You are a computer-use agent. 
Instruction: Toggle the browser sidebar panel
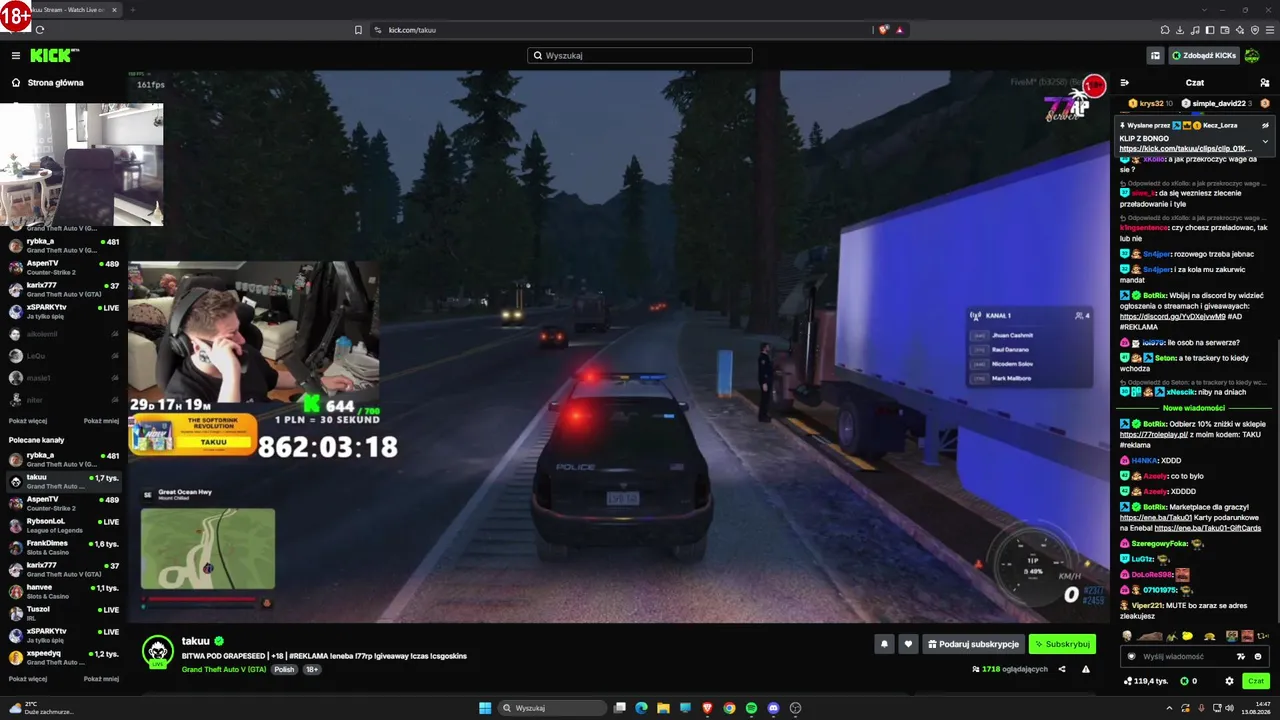(1210, 30)
